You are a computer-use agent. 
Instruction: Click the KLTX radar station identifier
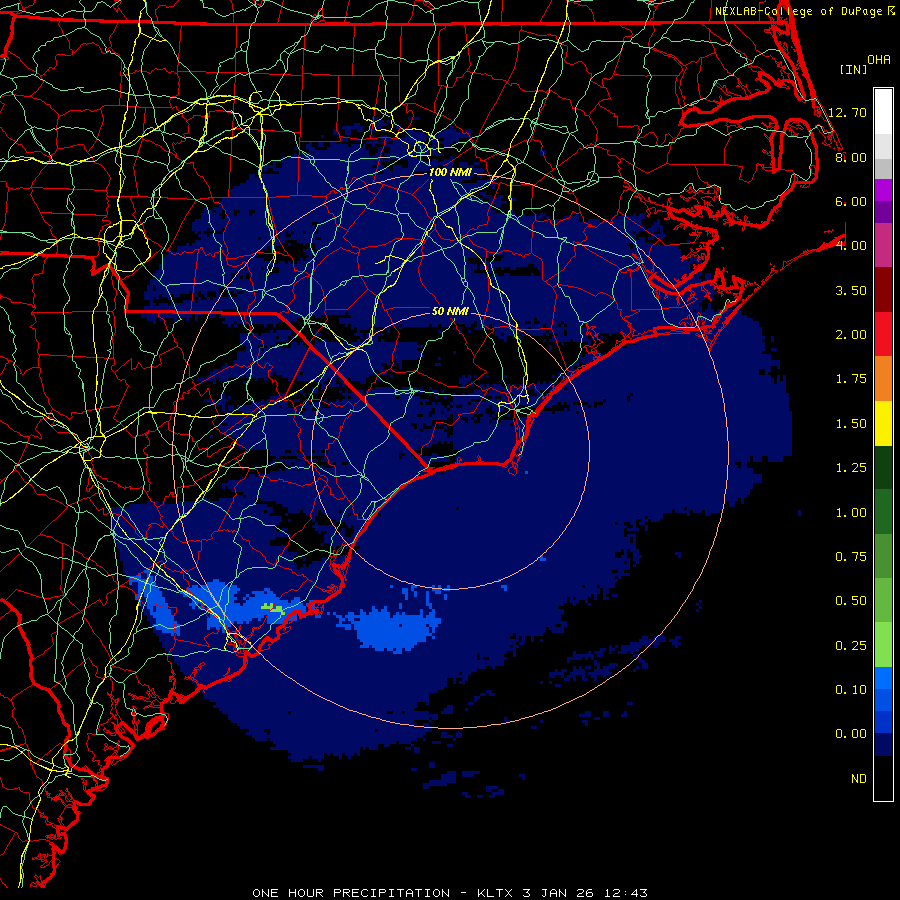(x=495, y=893)
